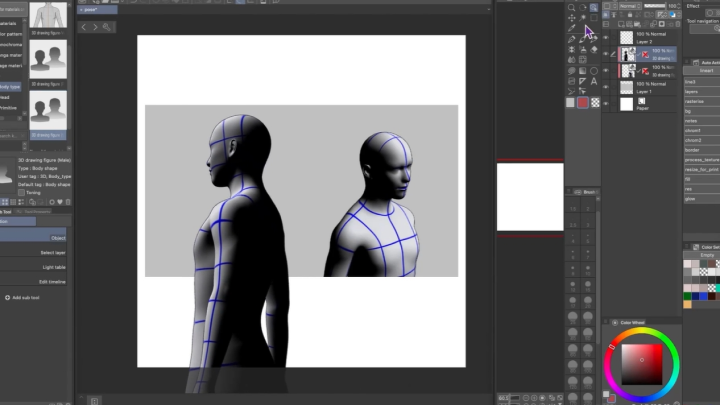Hide Layer 2 using its eye icon
The image size is (720, 405).
[606, 35]
